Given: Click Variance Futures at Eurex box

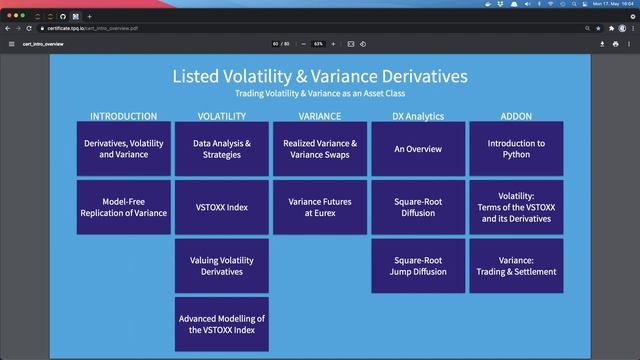Looking at the screenshot, I should click(320, 207).
